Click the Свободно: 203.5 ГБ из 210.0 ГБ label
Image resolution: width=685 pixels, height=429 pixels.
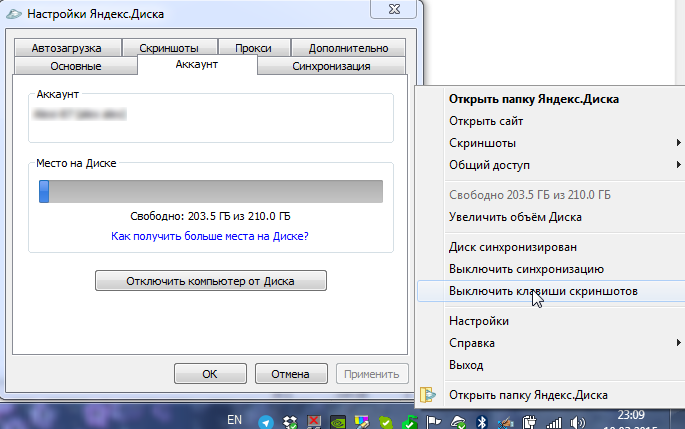(210, 216)
